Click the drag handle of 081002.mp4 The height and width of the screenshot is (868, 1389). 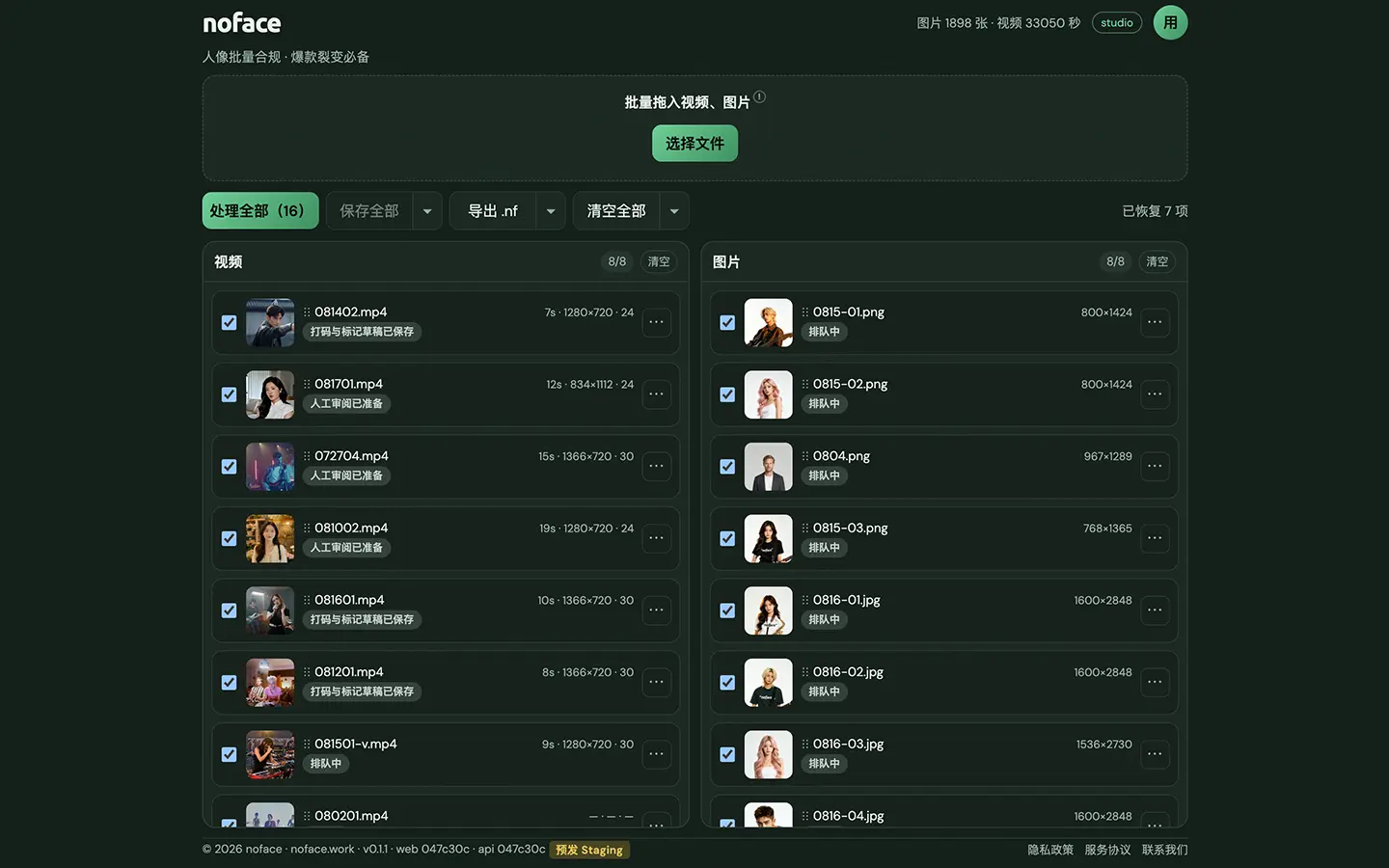pyautogui.click(x=307, y=529)
